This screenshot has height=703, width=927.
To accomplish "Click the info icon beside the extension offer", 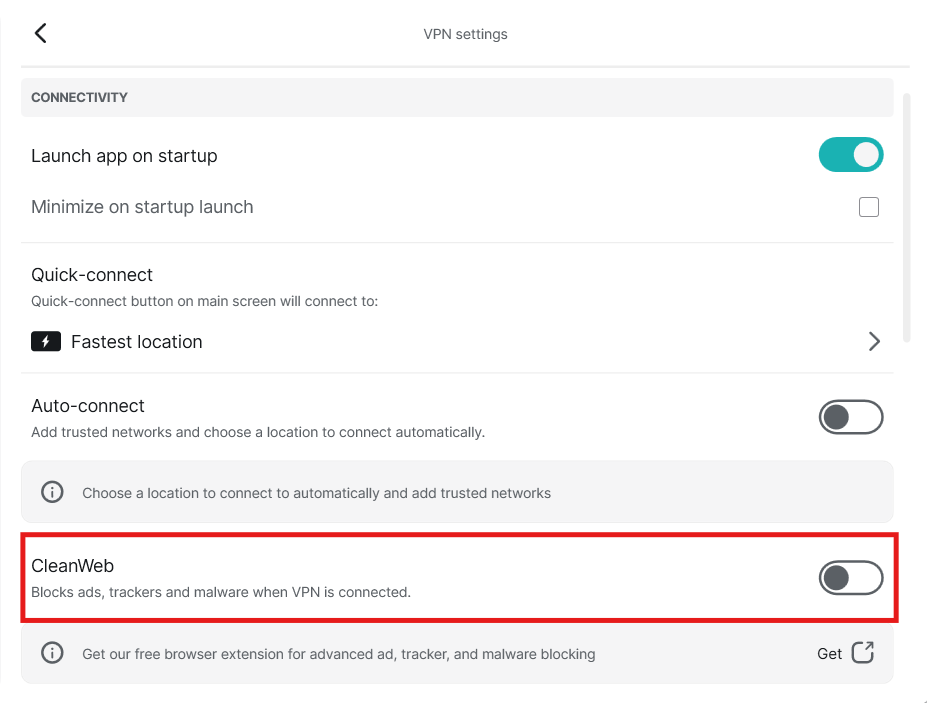I will pyautogui.click(x=52, y=653).
